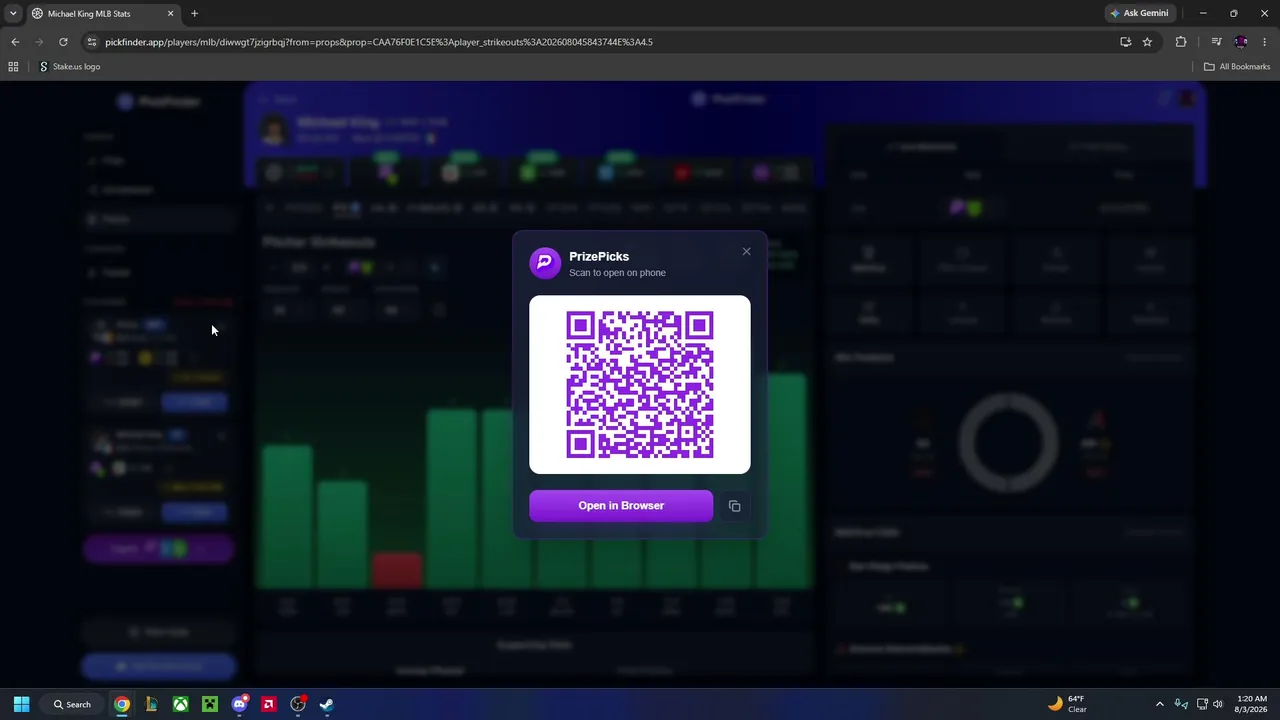Open the Chrome profile avatar
This screenshot has height=720, width=1280.
coord(1241,42)
